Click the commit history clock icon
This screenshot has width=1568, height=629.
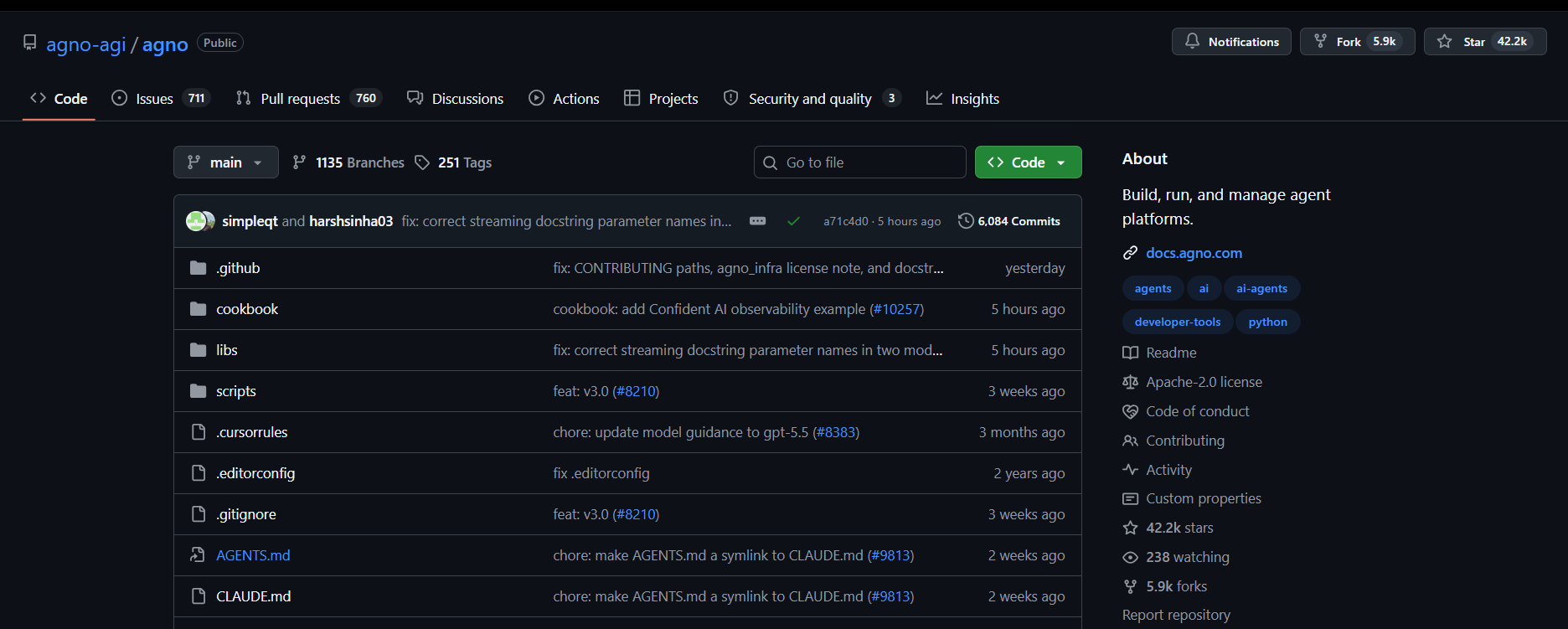point(966,221)
